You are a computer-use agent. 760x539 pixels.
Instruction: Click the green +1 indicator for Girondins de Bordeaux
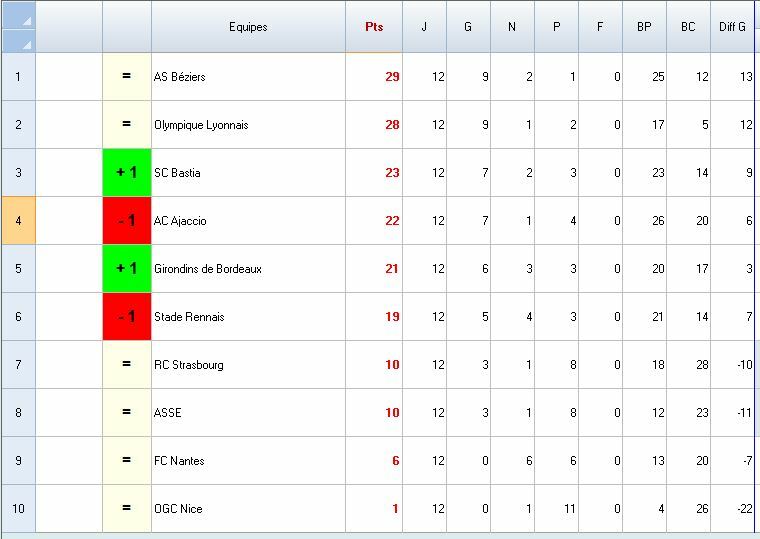click(x=127, y=269)
